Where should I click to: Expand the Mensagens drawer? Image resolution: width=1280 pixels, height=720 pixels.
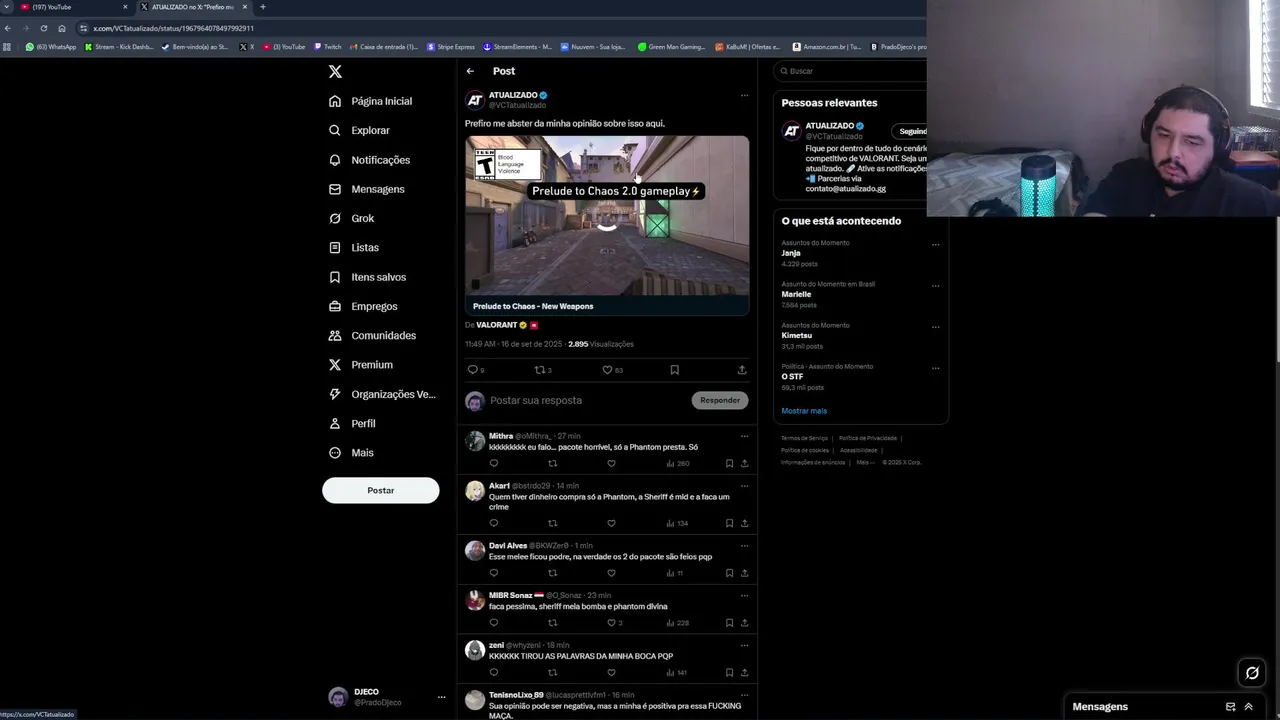(x=1248, y=706)
